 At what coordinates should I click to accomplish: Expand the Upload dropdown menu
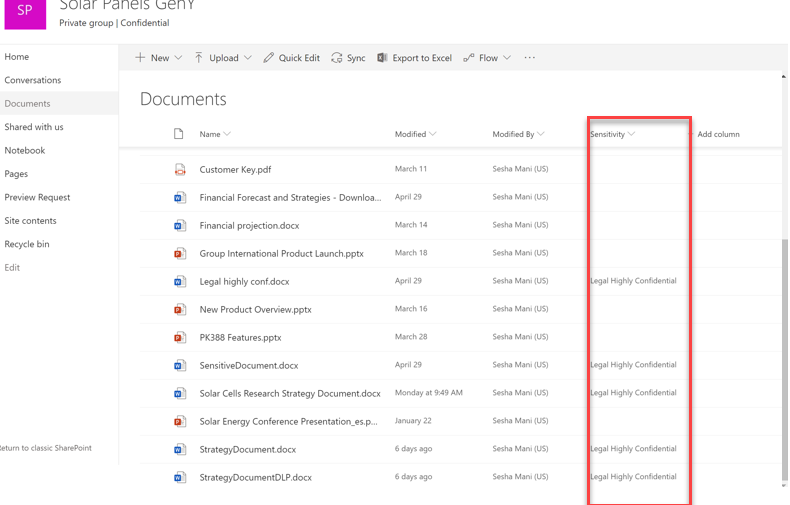223,58
